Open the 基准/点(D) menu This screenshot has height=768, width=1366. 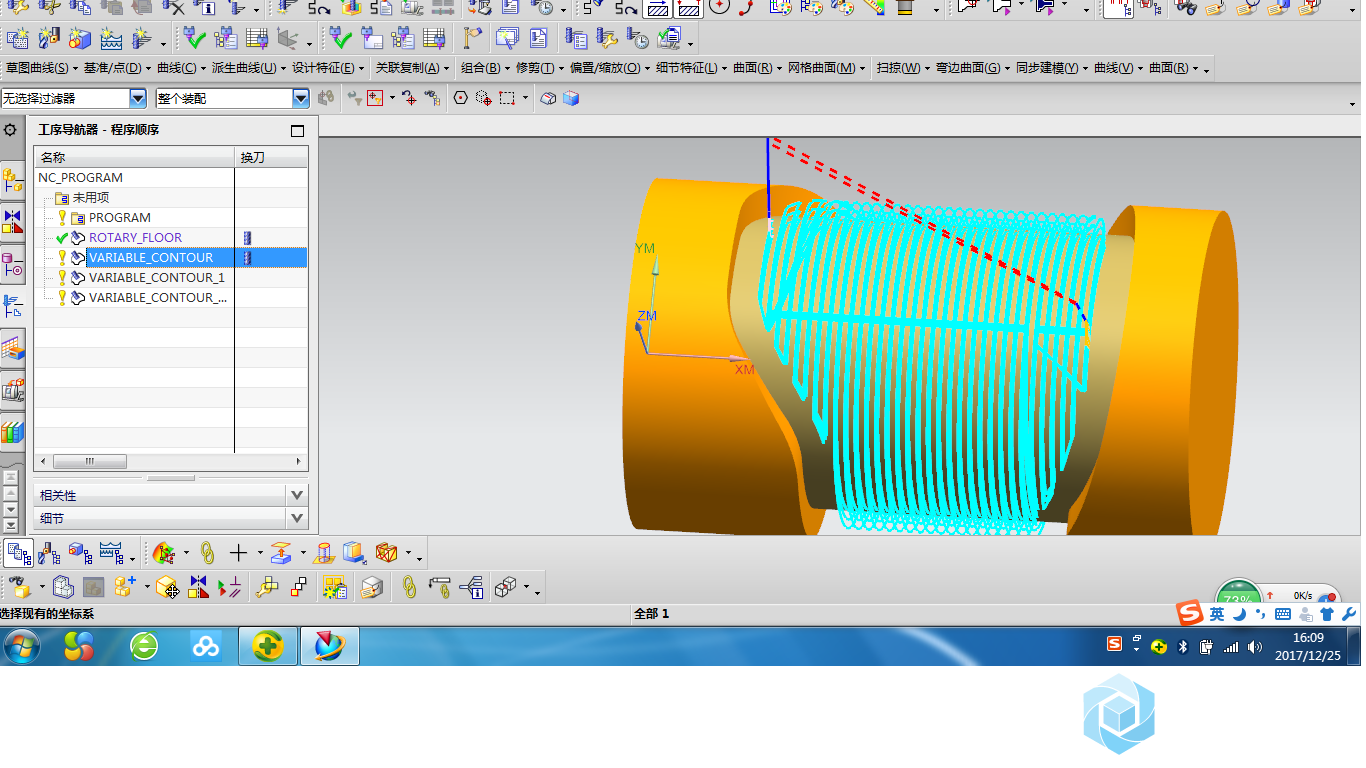(116, 68)
